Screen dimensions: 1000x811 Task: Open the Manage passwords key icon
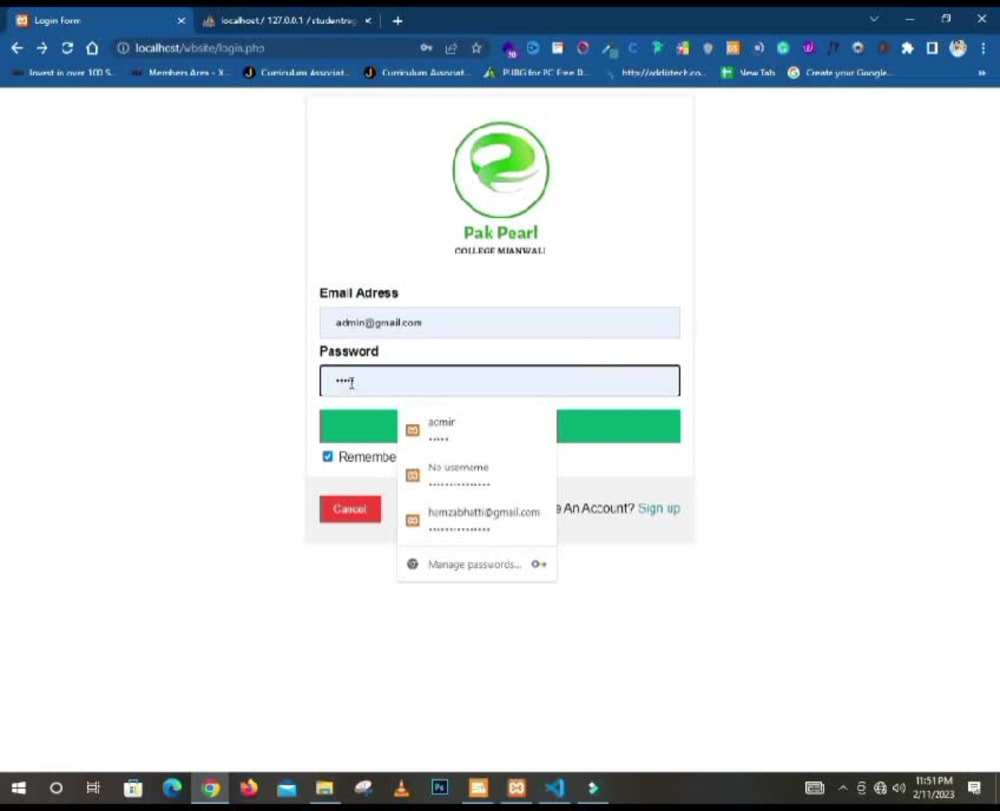point(539,564)
